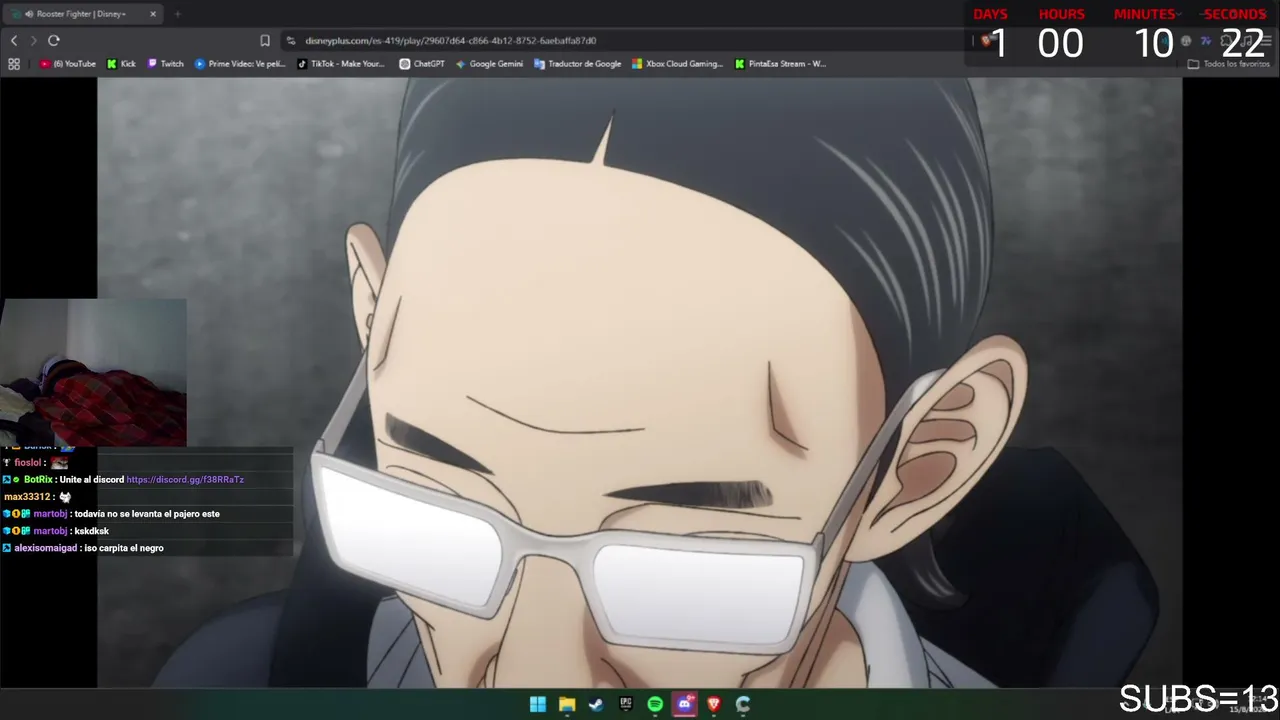Click the Disney+ video player
Viewport: 1280px width, 720px height.
coord(640,383)
